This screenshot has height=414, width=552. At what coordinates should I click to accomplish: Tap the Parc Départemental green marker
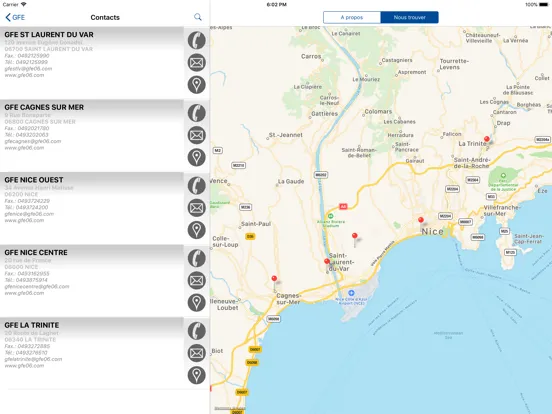[x=503, y=175]
